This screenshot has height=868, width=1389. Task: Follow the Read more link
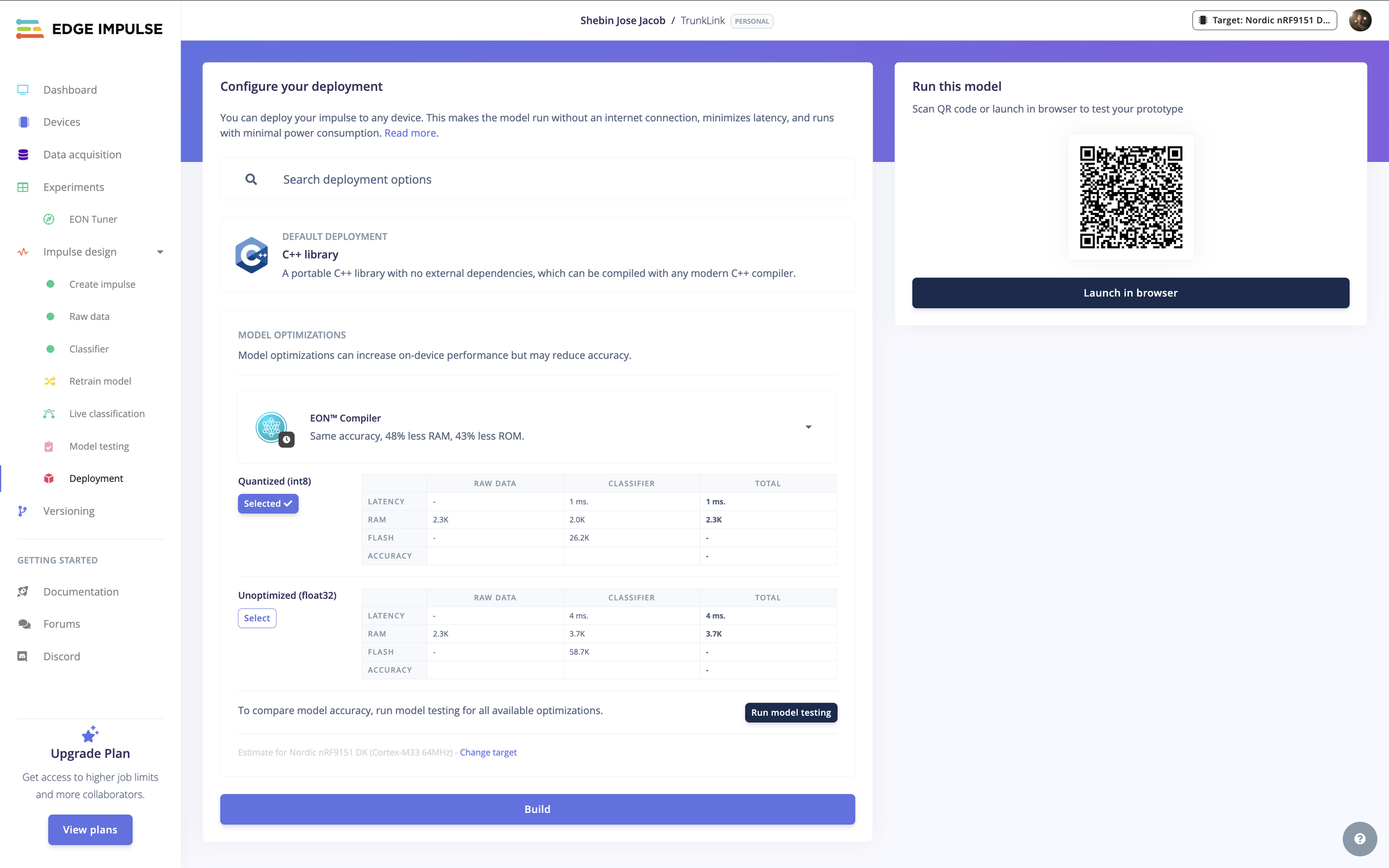tap(410, 133)
